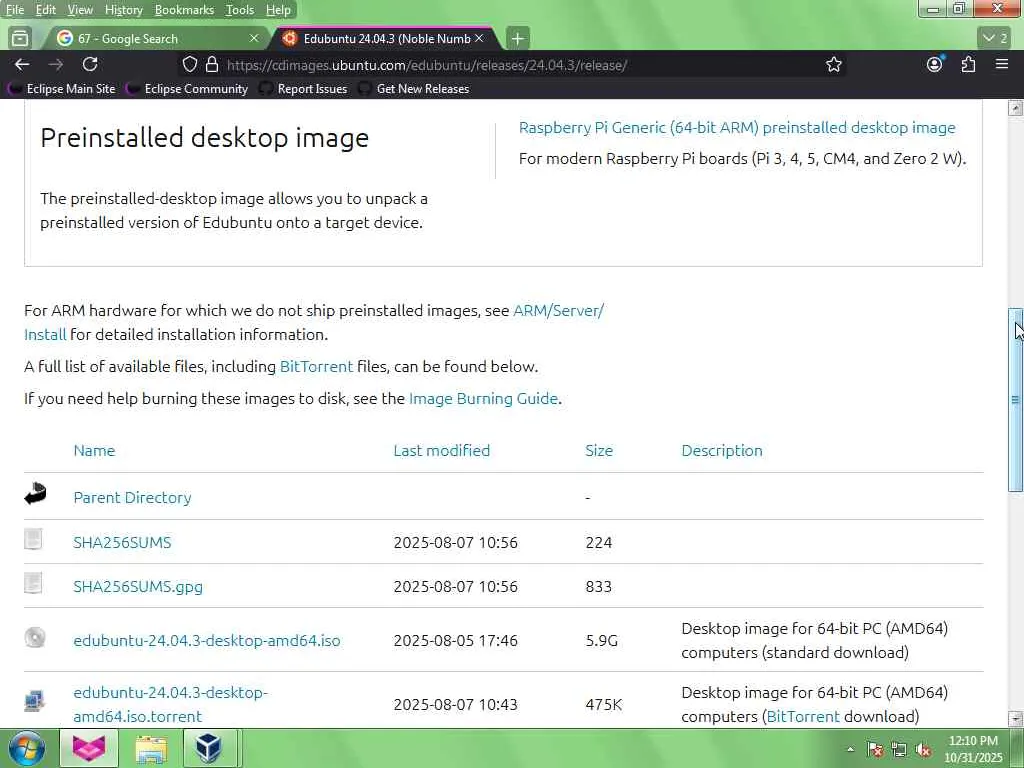Open the clock showing 12:10 PM
Screen dimensions: 1024x768
tap(973, 749)
